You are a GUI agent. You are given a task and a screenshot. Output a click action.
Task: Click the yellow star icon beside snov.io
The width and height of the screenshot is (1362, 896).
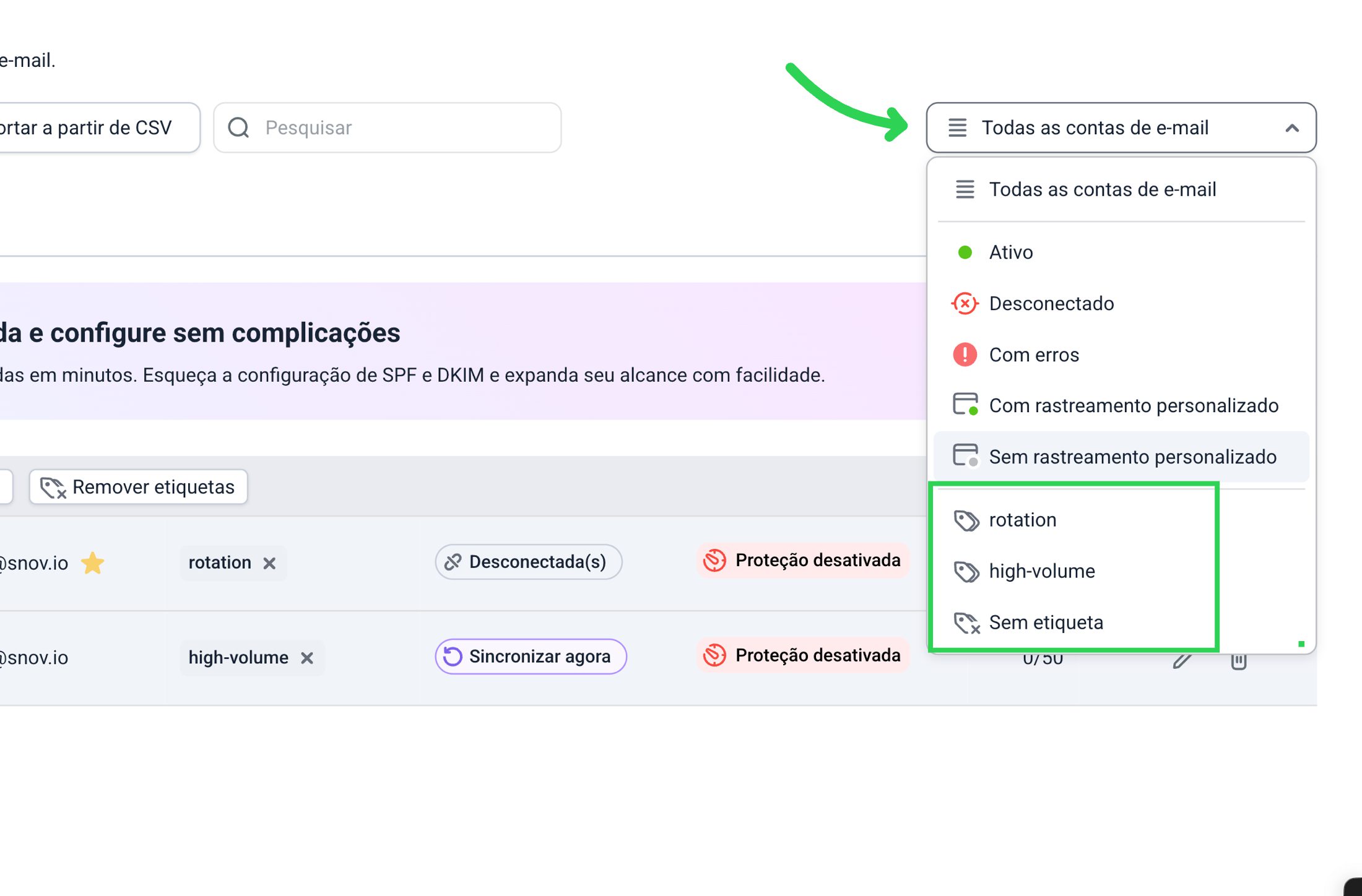(x=93, y=563)
